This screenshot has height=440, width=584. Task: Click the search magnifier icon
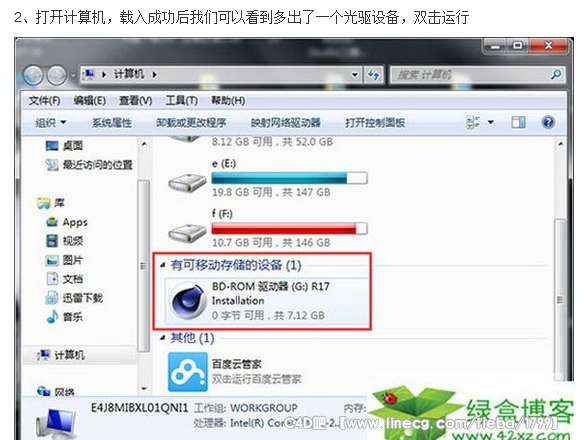point(555,75)
